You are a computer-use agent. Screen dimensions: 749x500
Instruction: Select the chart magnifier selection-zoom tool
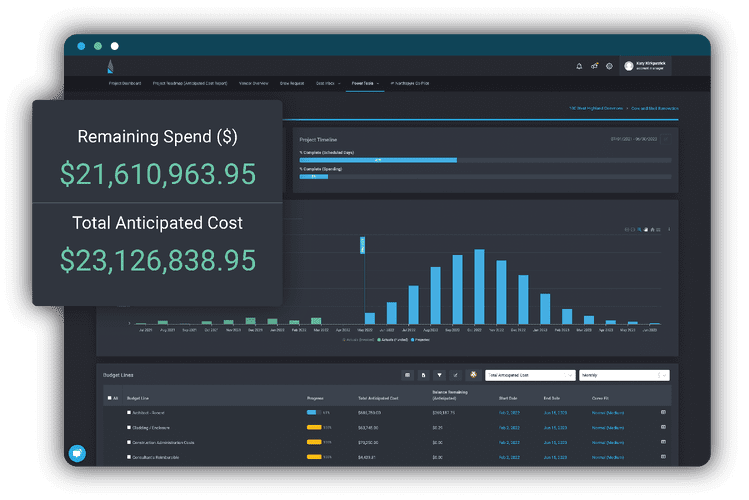639,230
